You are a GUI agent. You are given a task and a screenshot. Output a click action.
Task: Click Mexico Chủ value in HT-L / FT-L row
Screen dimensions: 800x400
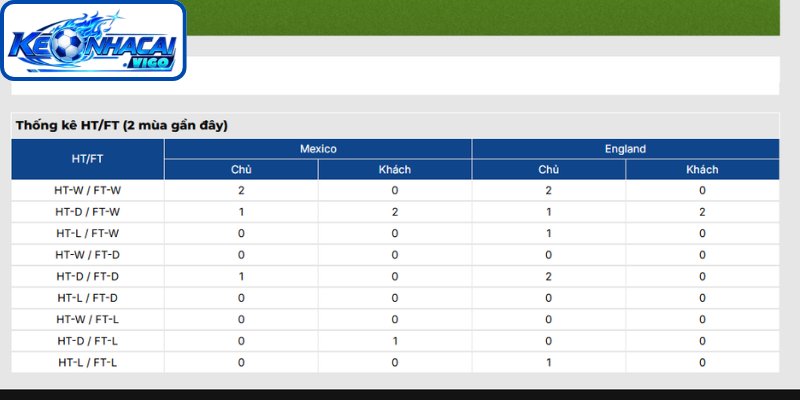click(241, 363)
